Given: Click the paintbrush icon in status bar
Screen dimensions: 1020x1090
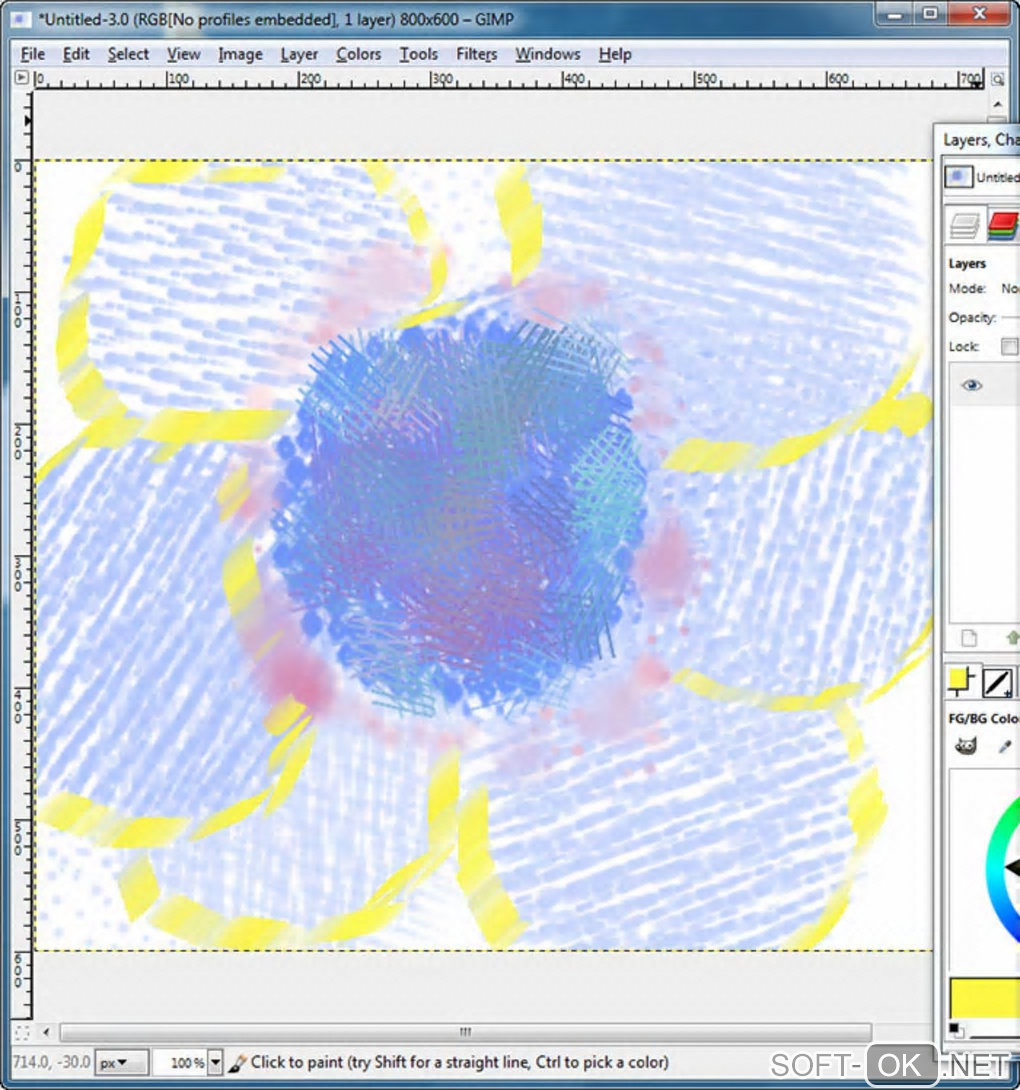Looking at the screenshot, I should pyautogui.click(x=238, y=1063).
